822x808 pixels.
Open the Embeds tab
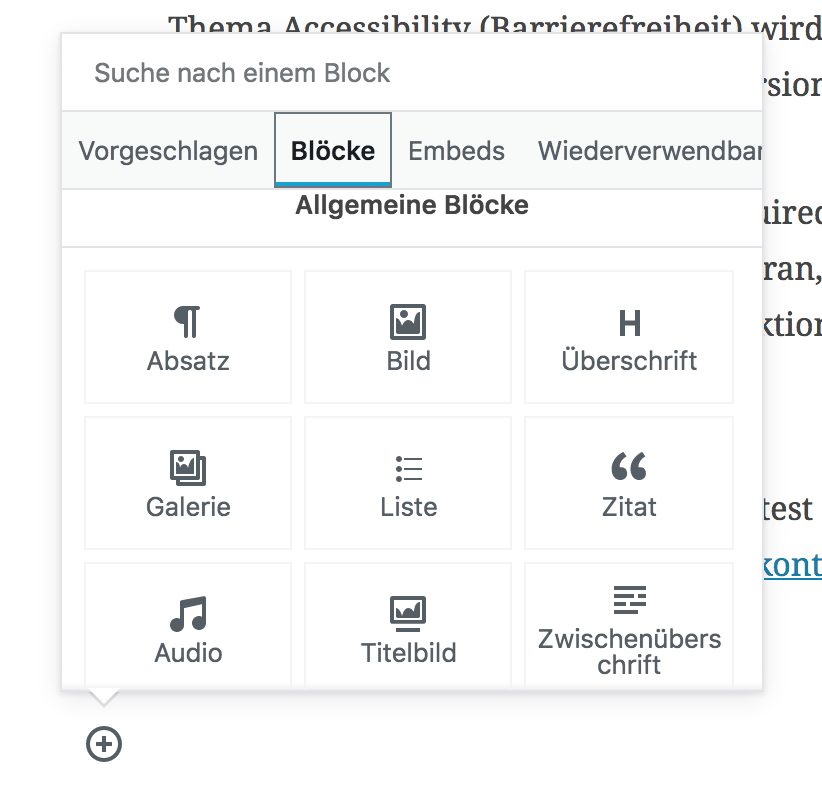click(x=456, y=151)
